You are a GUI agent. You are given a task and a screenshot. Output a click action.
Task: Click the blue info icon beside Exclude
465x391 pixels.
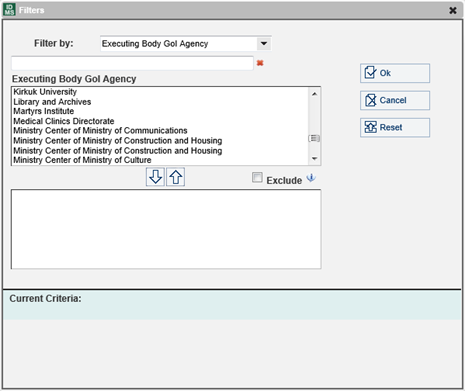click(311, 178)
